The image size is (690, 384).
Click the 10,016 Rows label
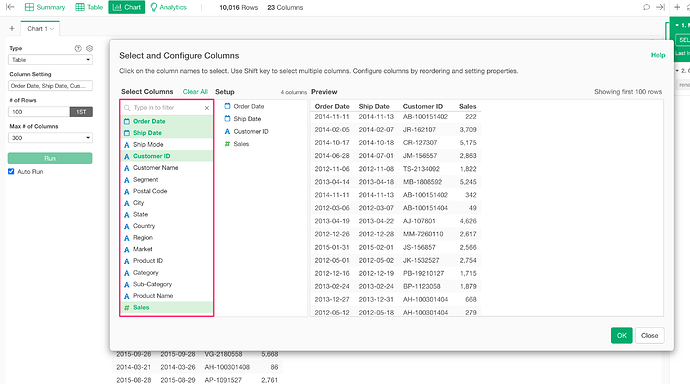[239, 7]
